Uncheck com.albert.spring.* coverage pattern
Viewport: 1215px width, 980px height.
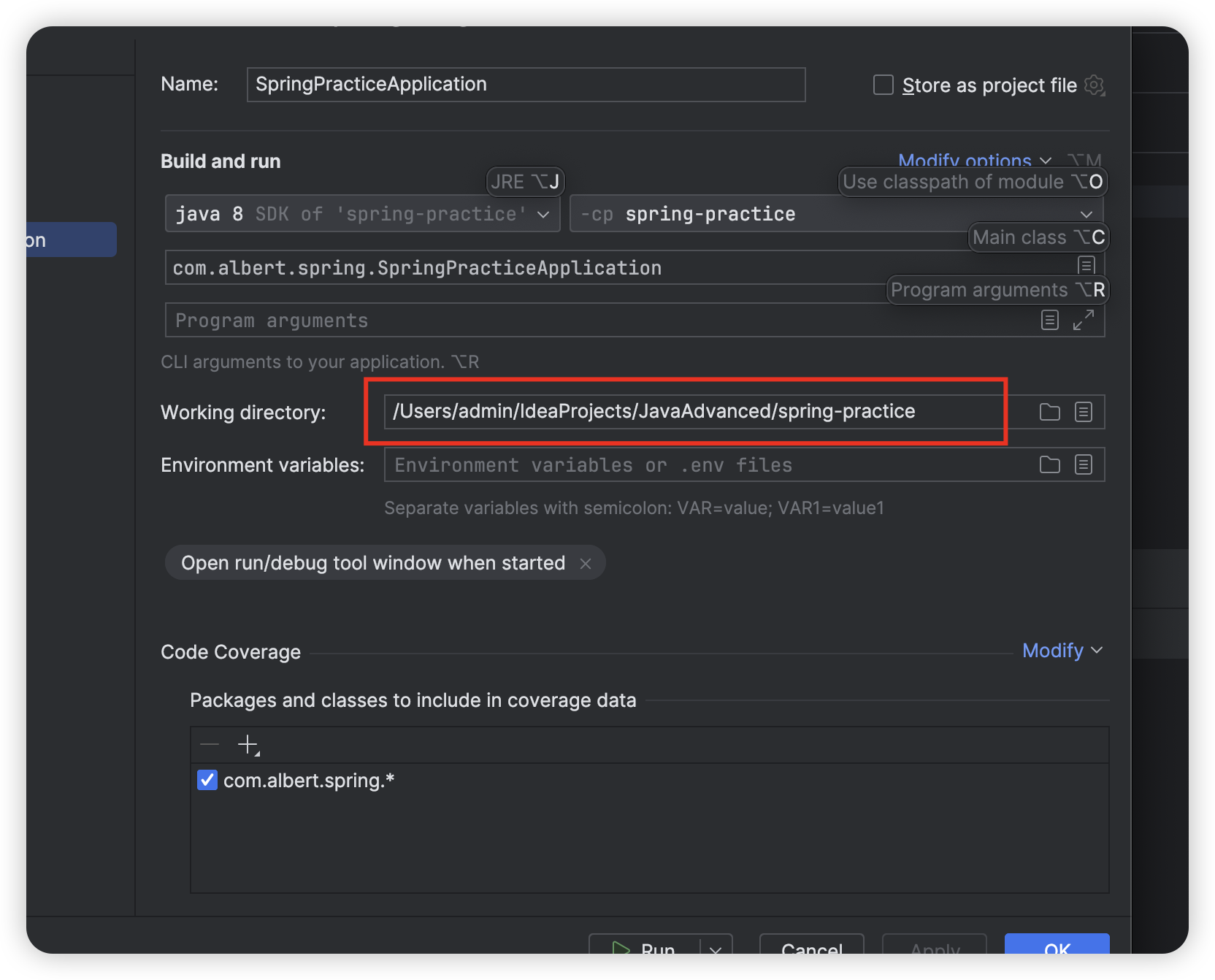point(207,780)
